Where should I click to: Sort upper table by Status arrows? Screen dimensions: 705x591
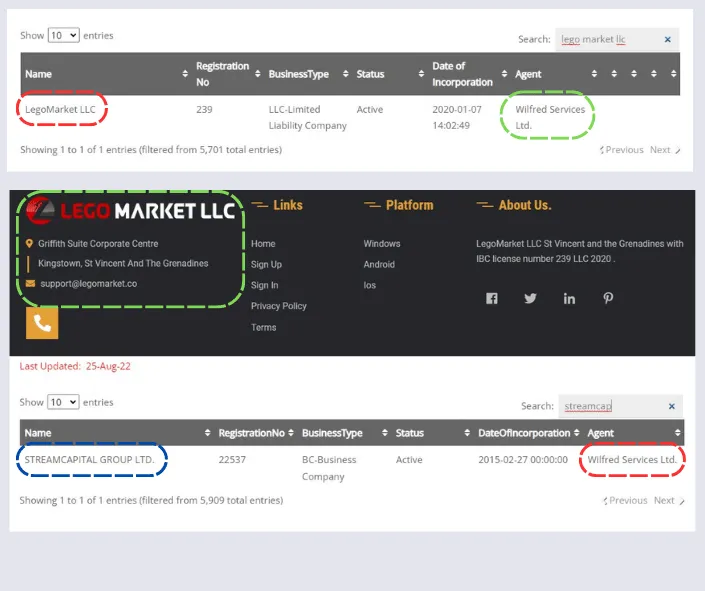tap(421, 74)
